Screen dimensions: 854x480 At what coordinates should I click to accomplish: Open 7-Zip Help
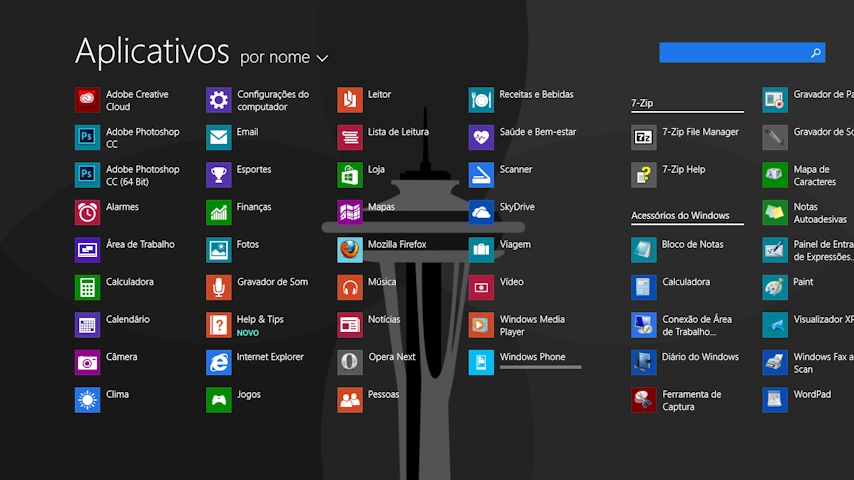click(644, 175)
